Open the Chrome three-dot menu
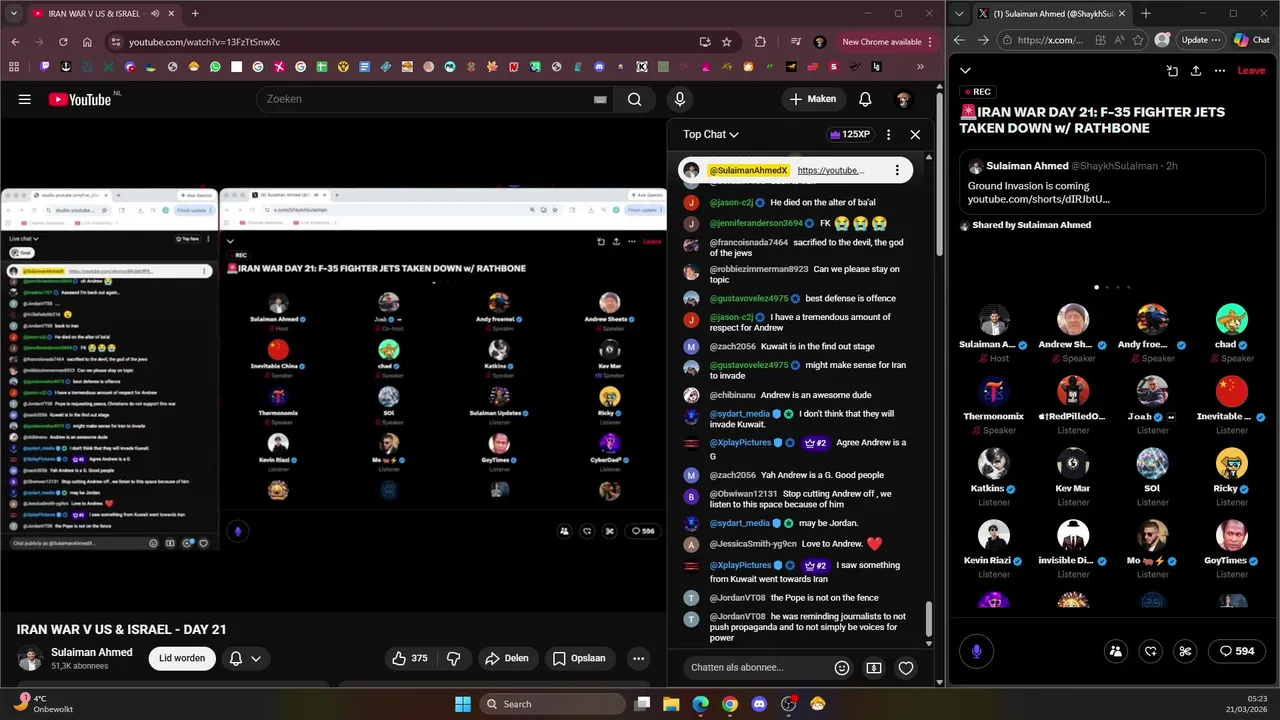Screen dimensions: 1280x720 (931, 42)
